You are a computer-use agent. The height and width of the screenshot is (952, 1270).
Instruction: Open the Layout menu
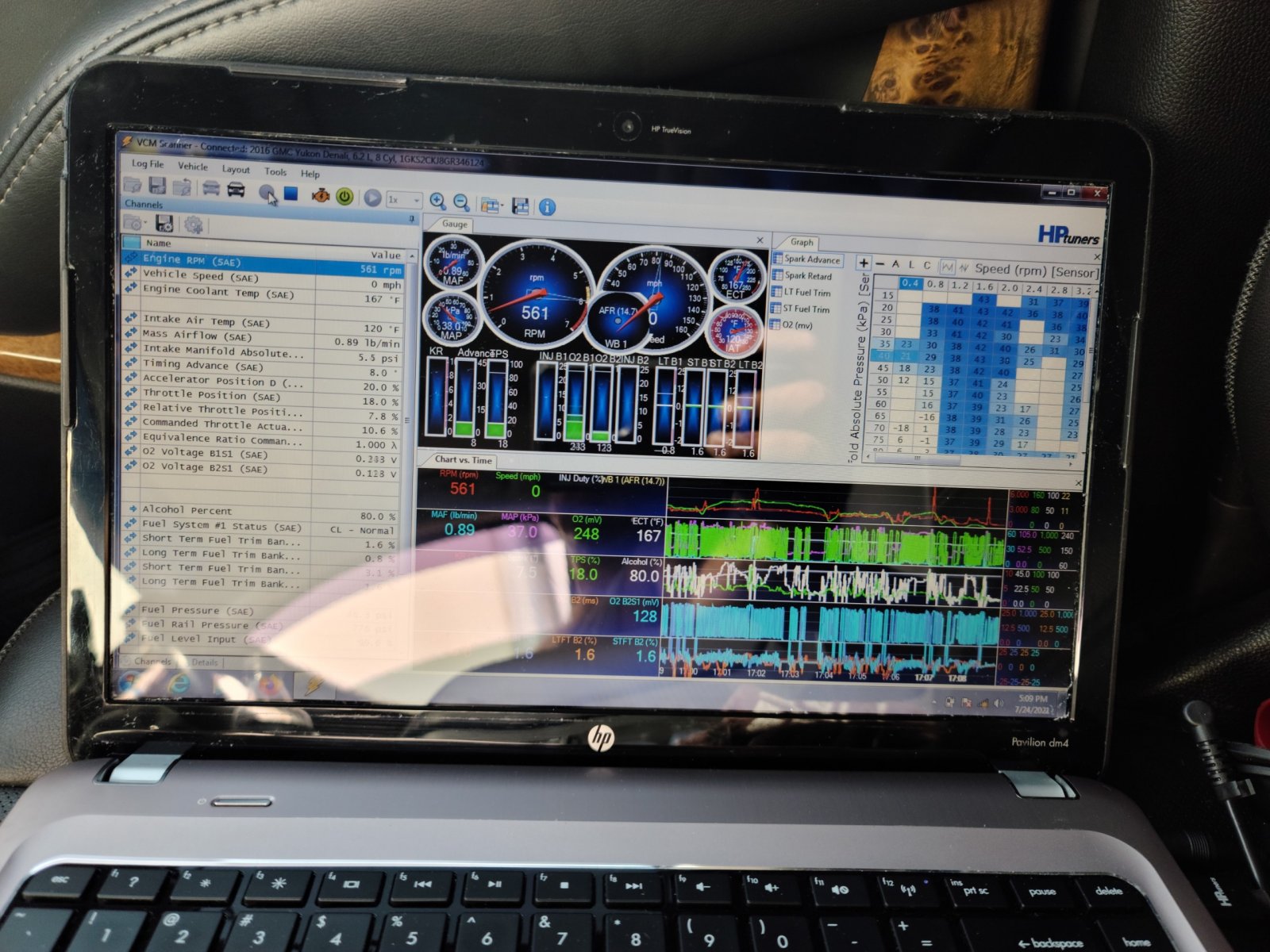236,169
